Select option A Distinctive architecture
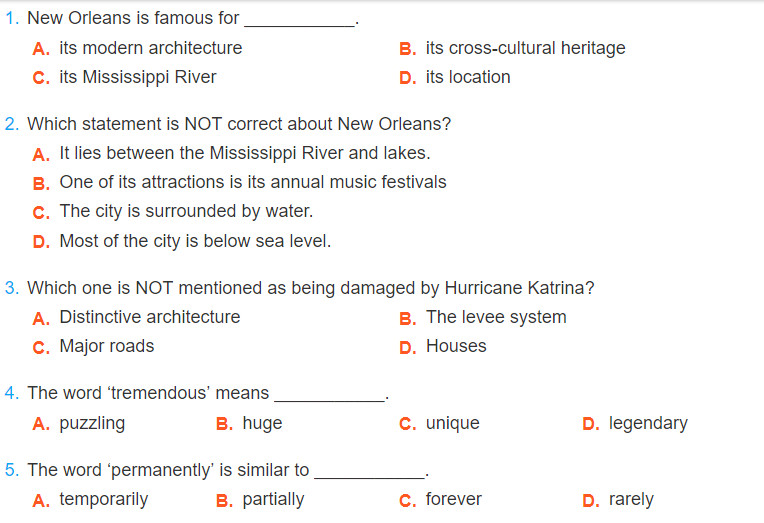The height and width of the screenshot is (523, 764). (136, 317)
